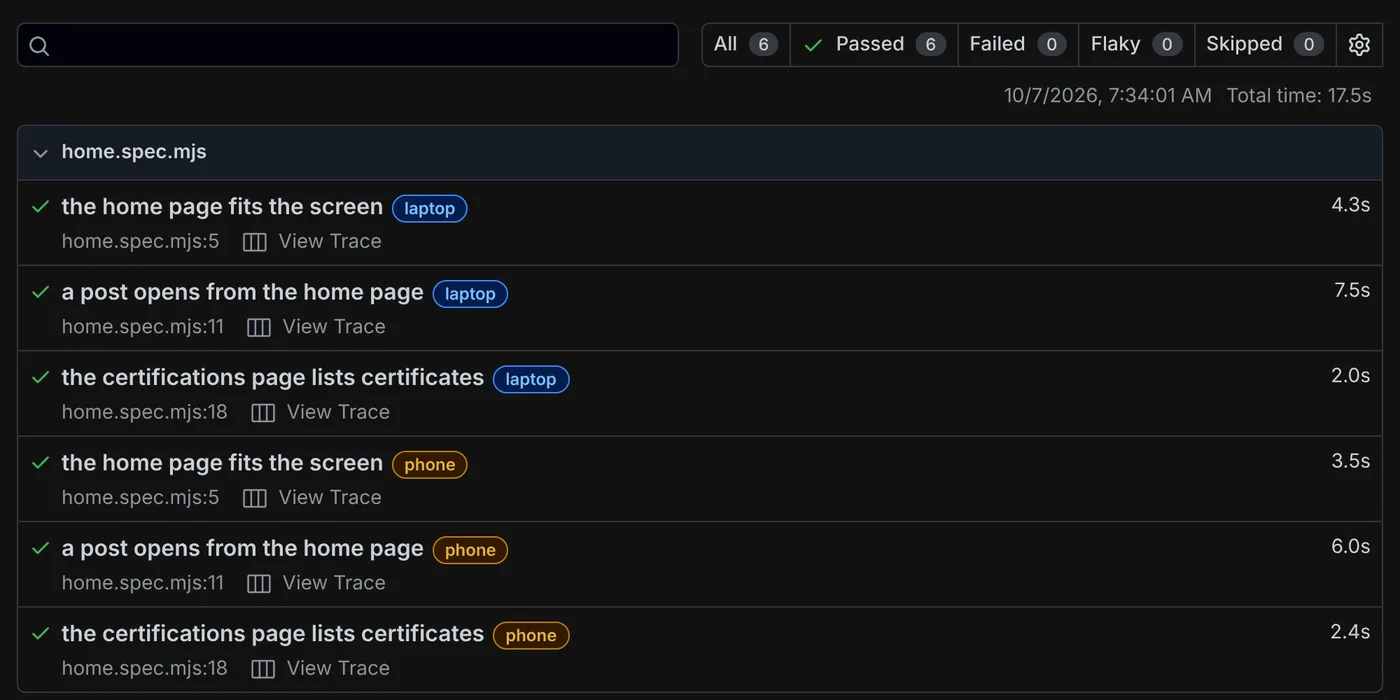Click the 2.4s duration value

(1350, 632)
